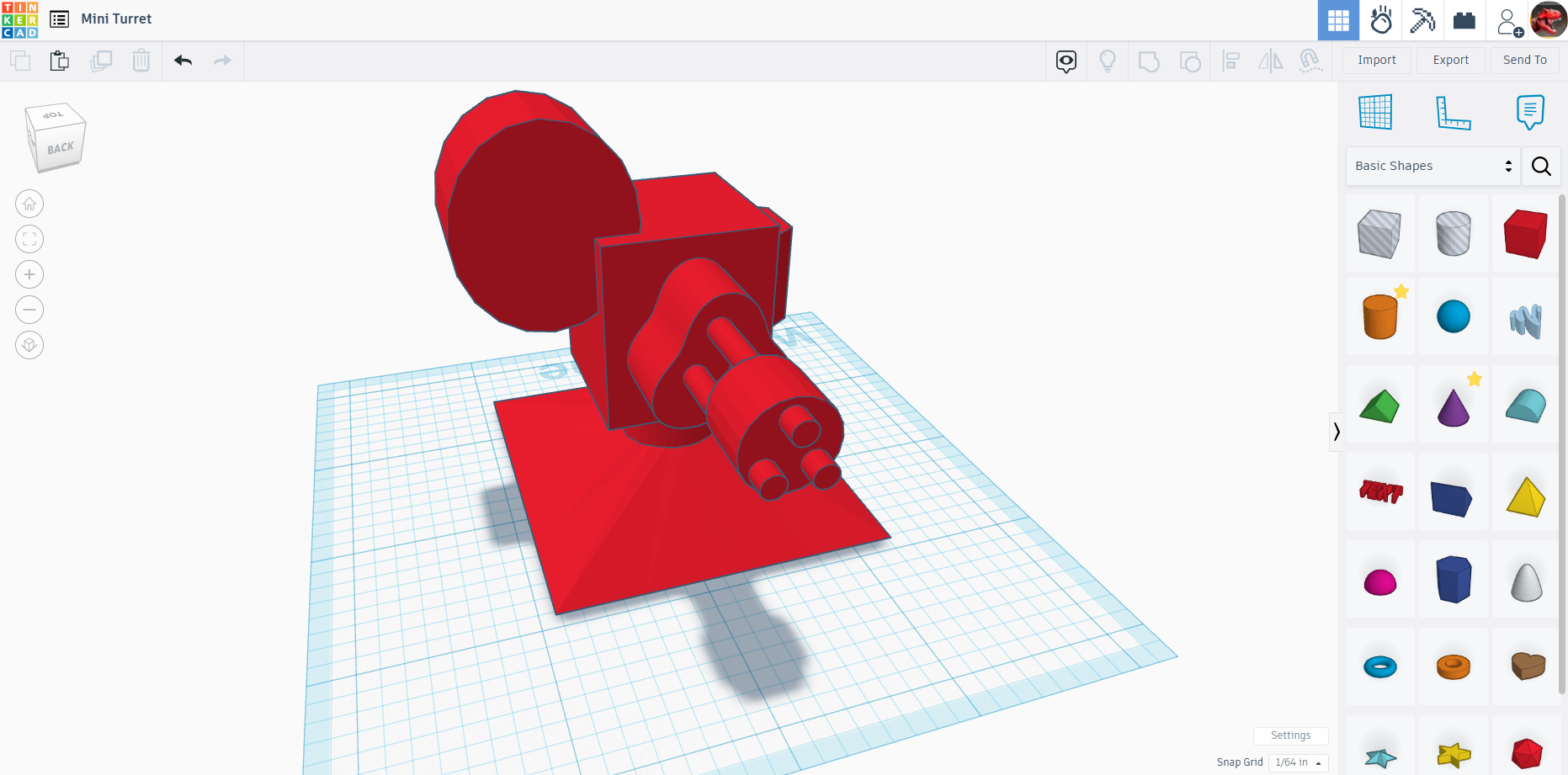Viewport: 1568px width, 775px height.
Task: Select the Ruler tool in the sidebar
Action: (1455, 111)
